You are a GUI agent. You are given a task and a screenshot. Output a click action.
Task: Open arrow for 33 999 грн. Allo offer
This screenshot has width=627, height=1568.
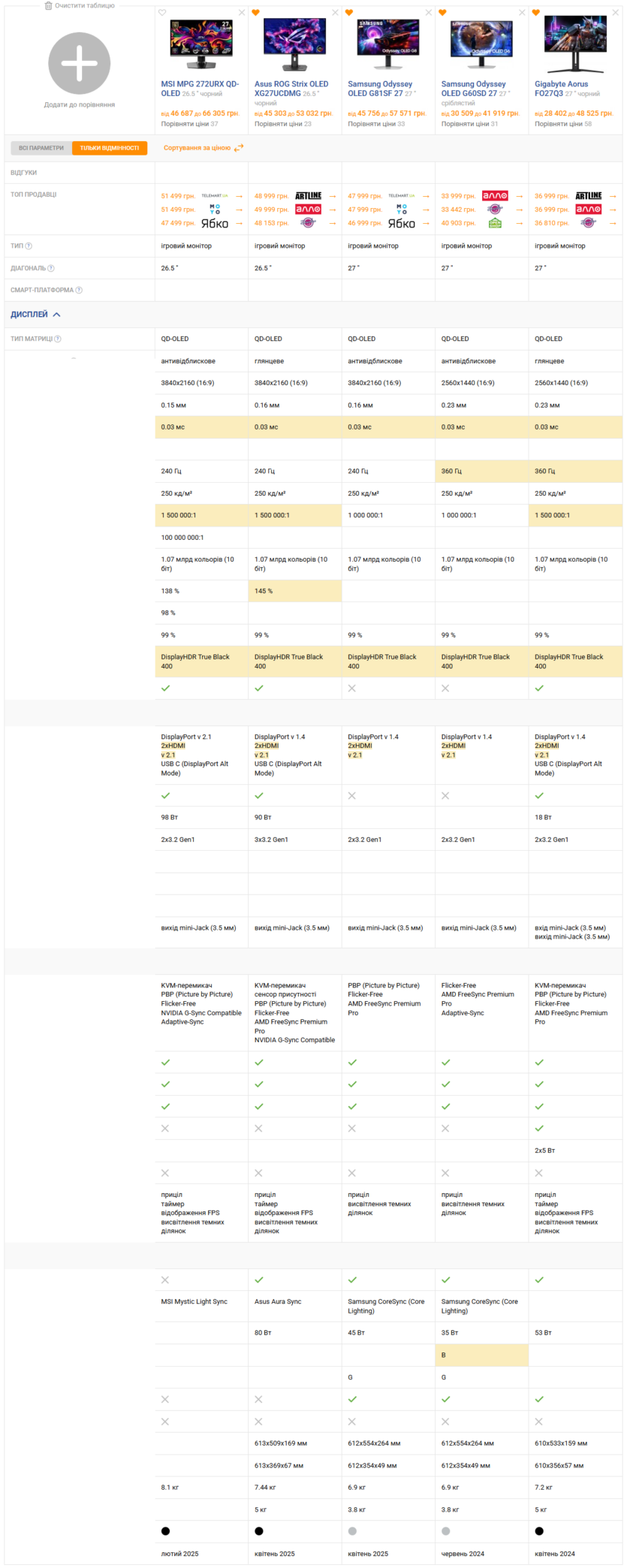pyautogui.click(x=520, y=196)
